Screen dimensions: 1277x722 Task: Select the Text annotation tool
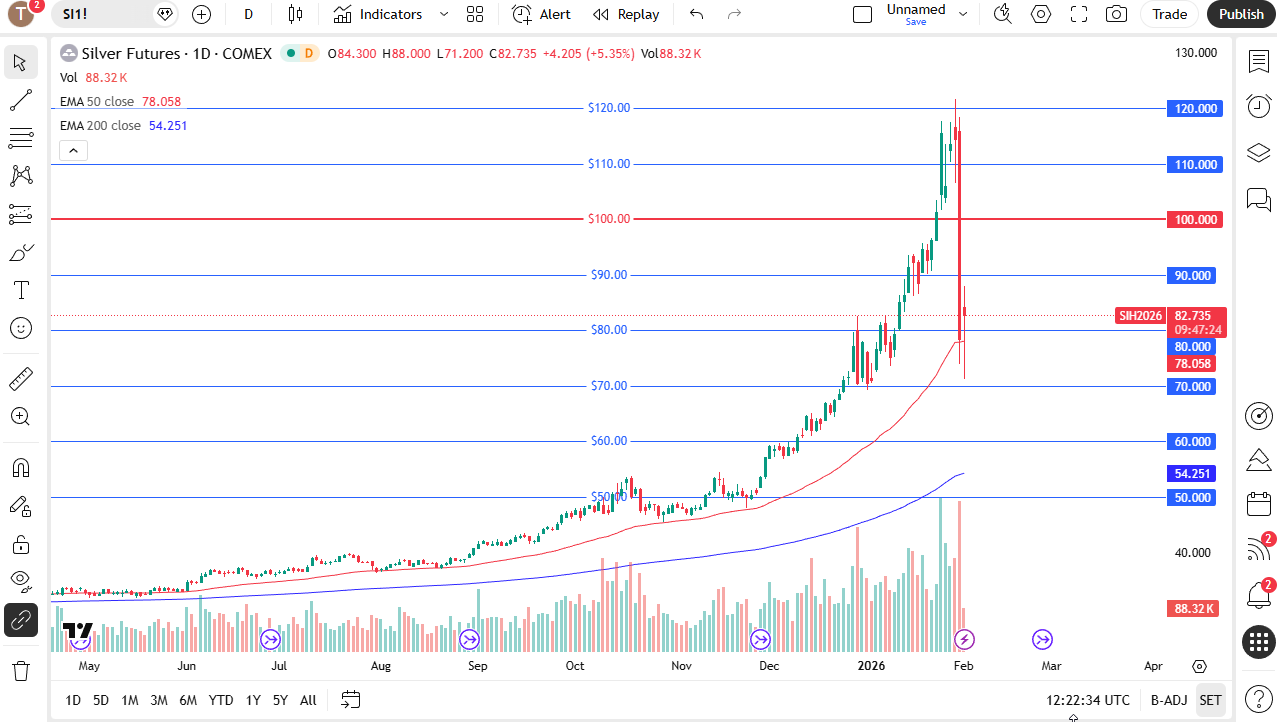[20, 290]
